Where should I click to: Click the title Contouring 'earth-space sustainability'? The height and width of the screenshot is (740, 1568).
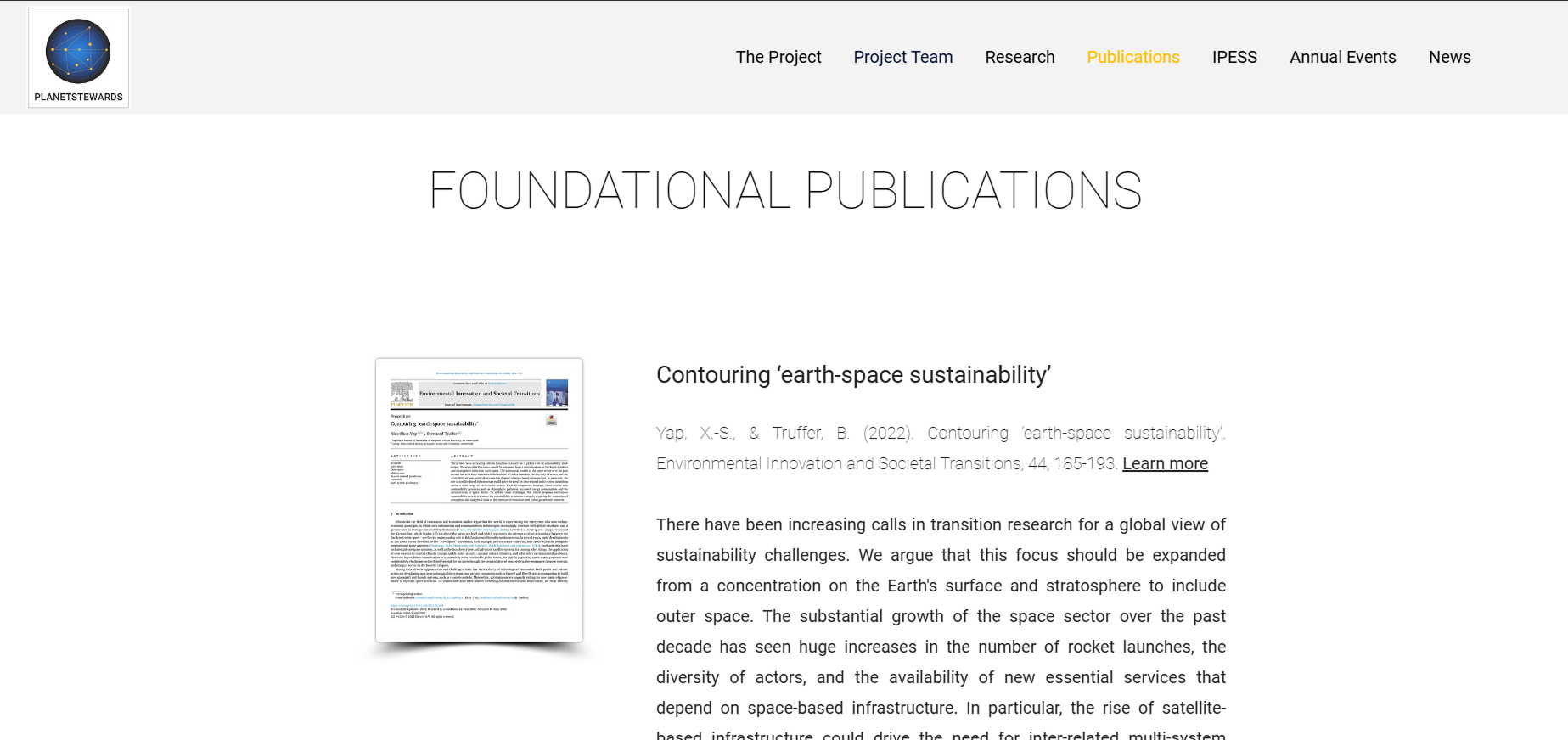coord(853,375)
